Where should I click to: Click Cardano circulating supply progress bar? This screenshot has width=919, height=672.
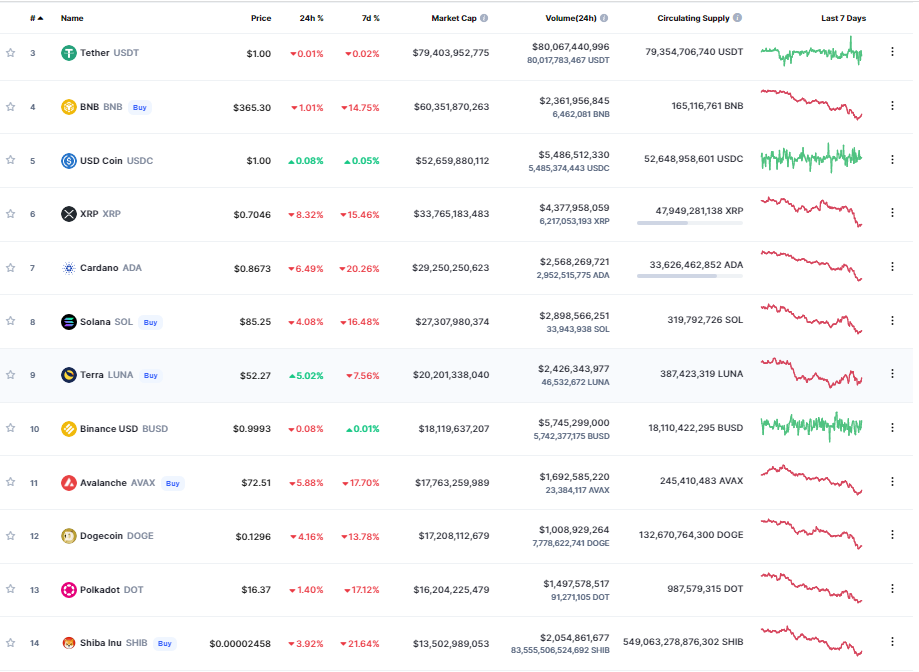coord(690,276)
